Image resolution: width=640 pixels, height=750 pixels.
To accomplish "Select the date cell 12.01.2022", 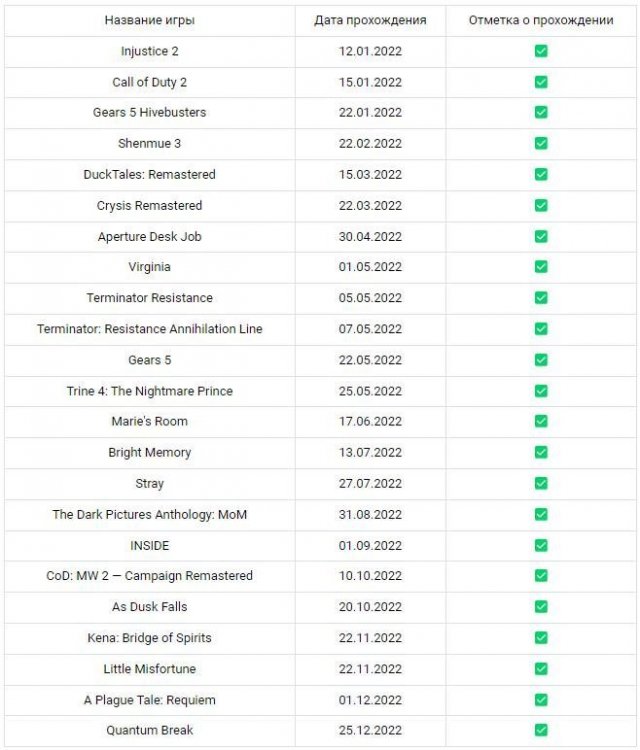I will pyautogui.click(x=370, y=51).
